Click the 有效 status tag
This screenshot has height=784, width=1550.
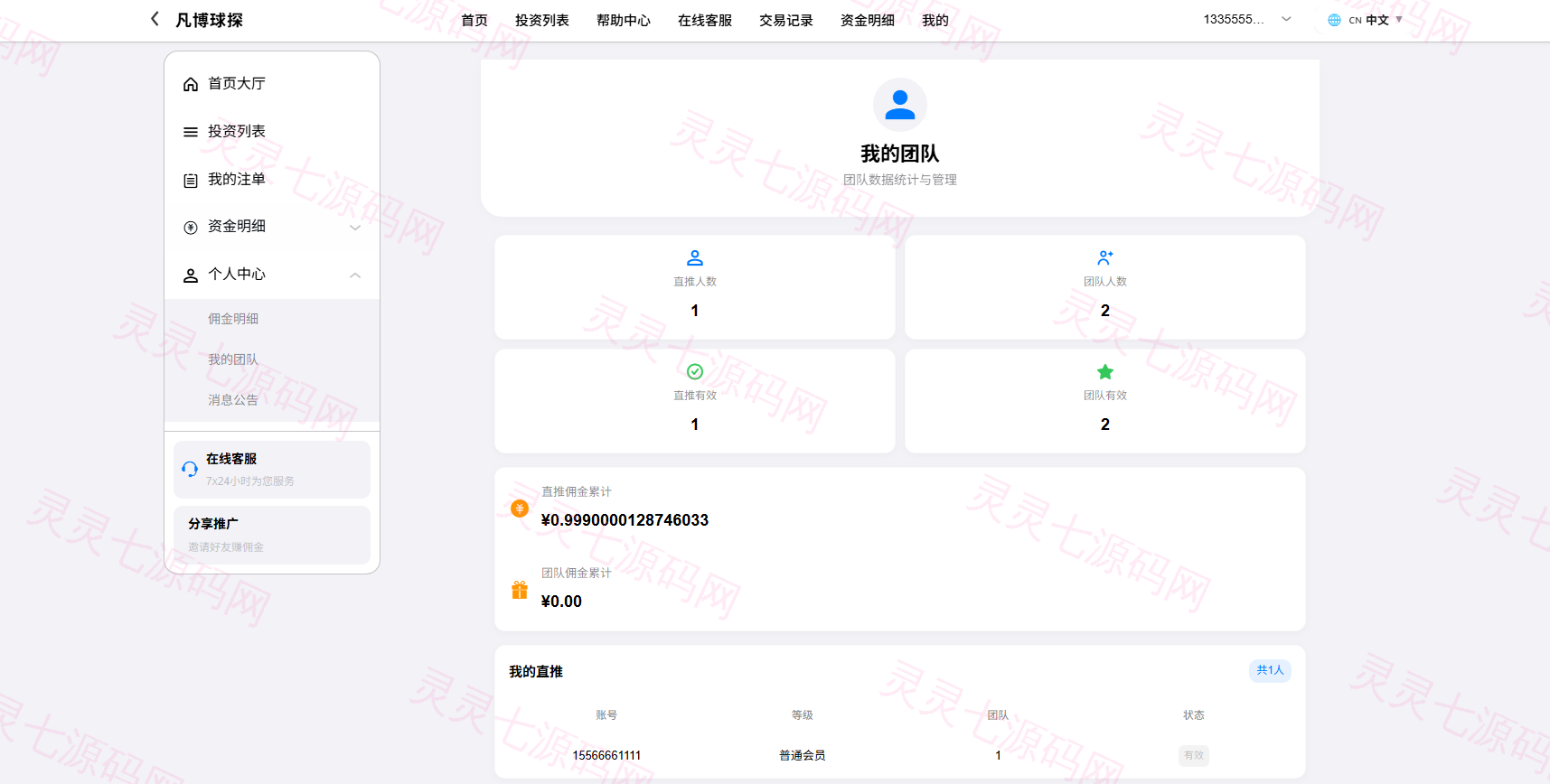pos(1194,755)
